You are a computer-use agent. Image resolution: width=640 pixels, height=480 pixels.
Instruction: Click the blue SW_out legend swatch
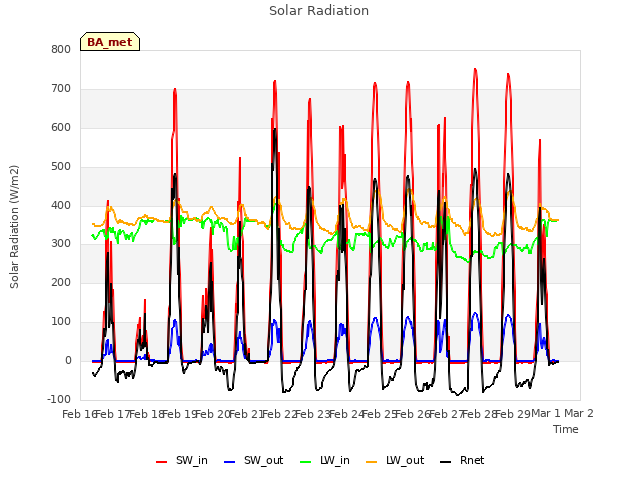click(230, 462)
